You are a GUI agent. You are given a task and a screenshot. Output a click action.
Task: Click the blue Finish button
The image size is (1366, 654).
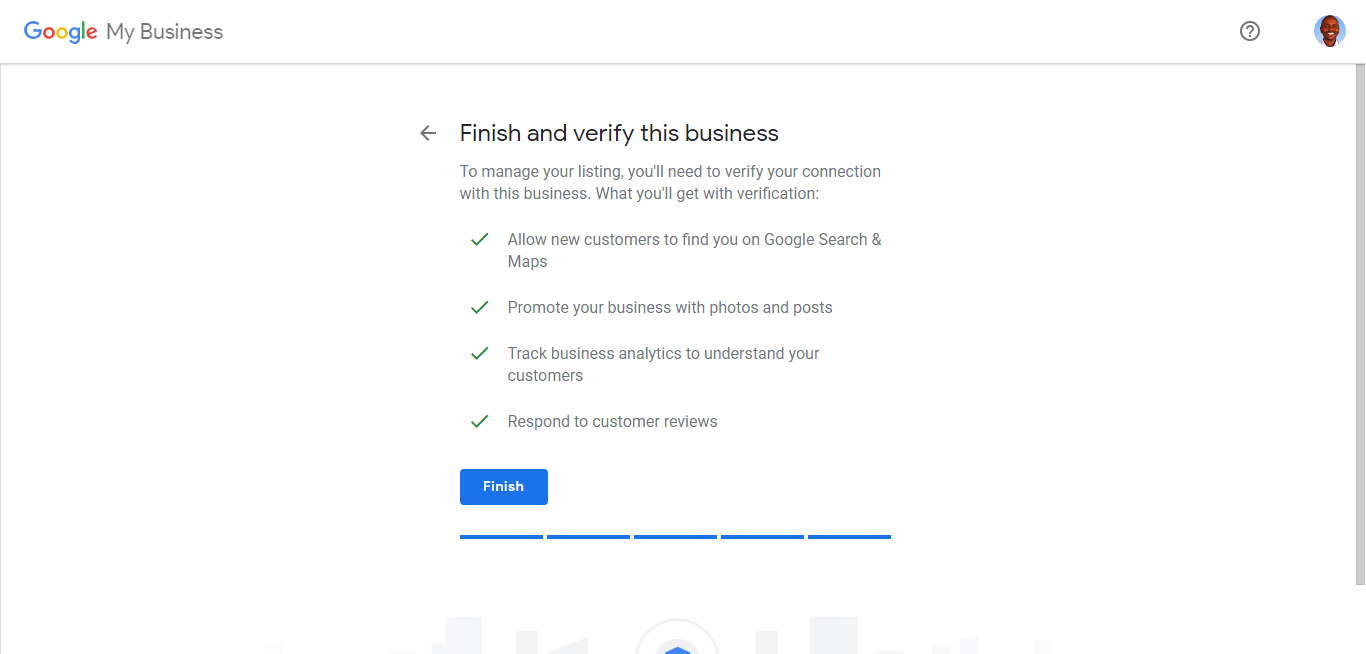tap(503, 487)
